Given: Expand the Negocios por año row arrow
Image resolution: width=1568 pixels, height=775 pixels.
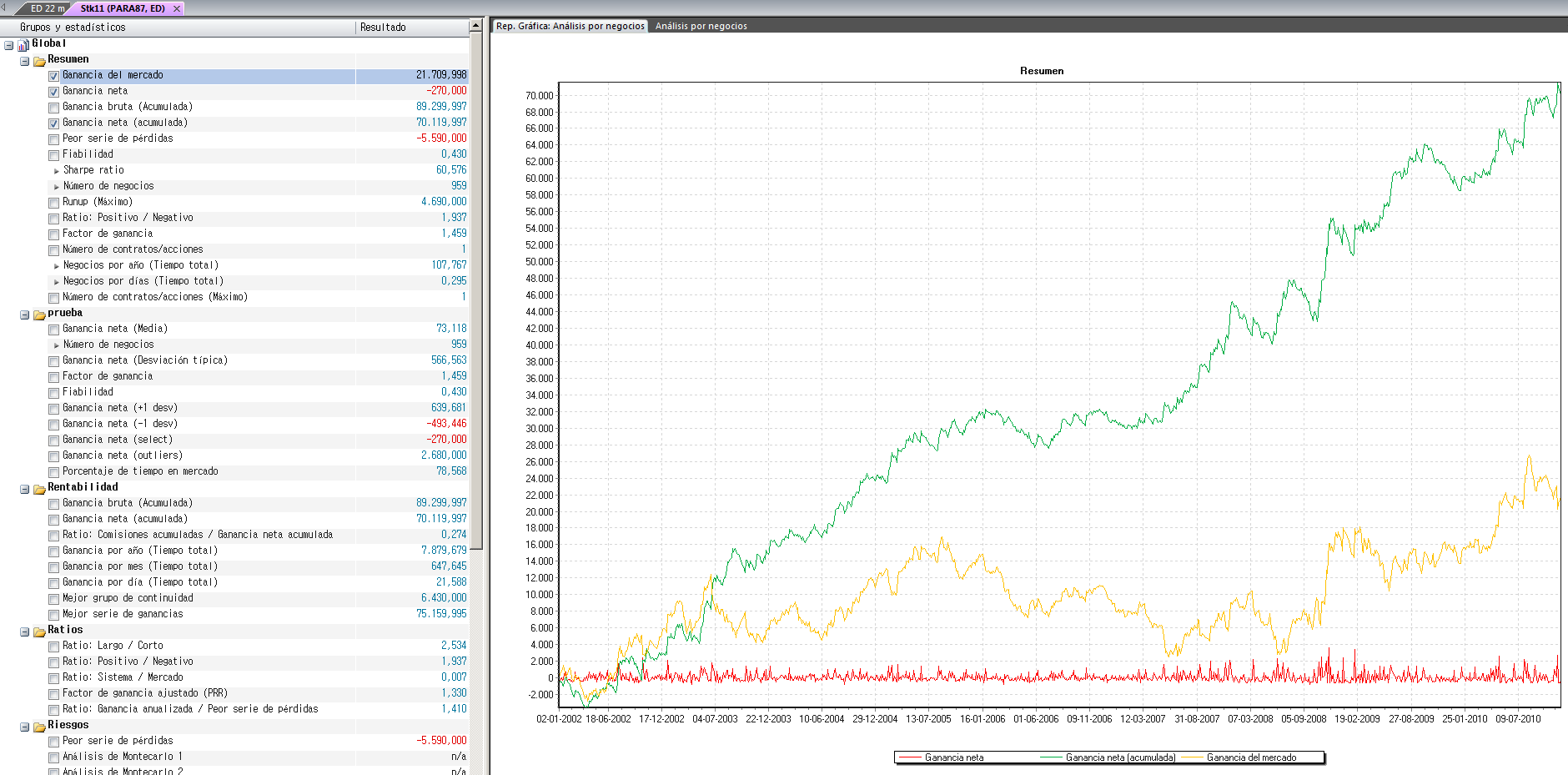Looking at the screenshot, I should pyautogui.click(x=57, y=266).
